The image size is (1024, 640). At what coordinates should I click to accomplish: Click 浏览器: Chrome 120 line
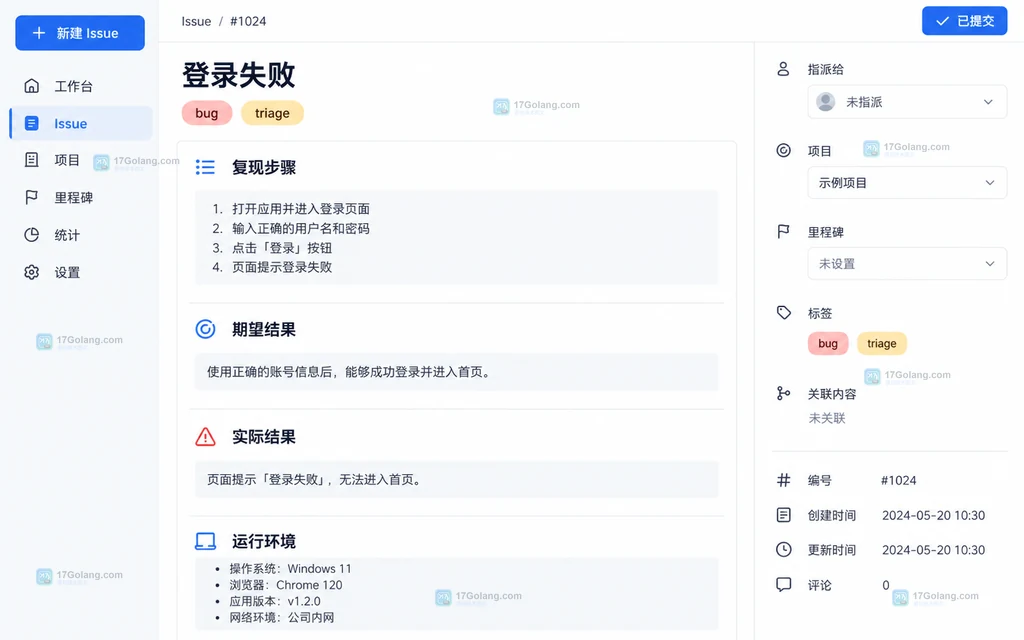coord(285,585)
